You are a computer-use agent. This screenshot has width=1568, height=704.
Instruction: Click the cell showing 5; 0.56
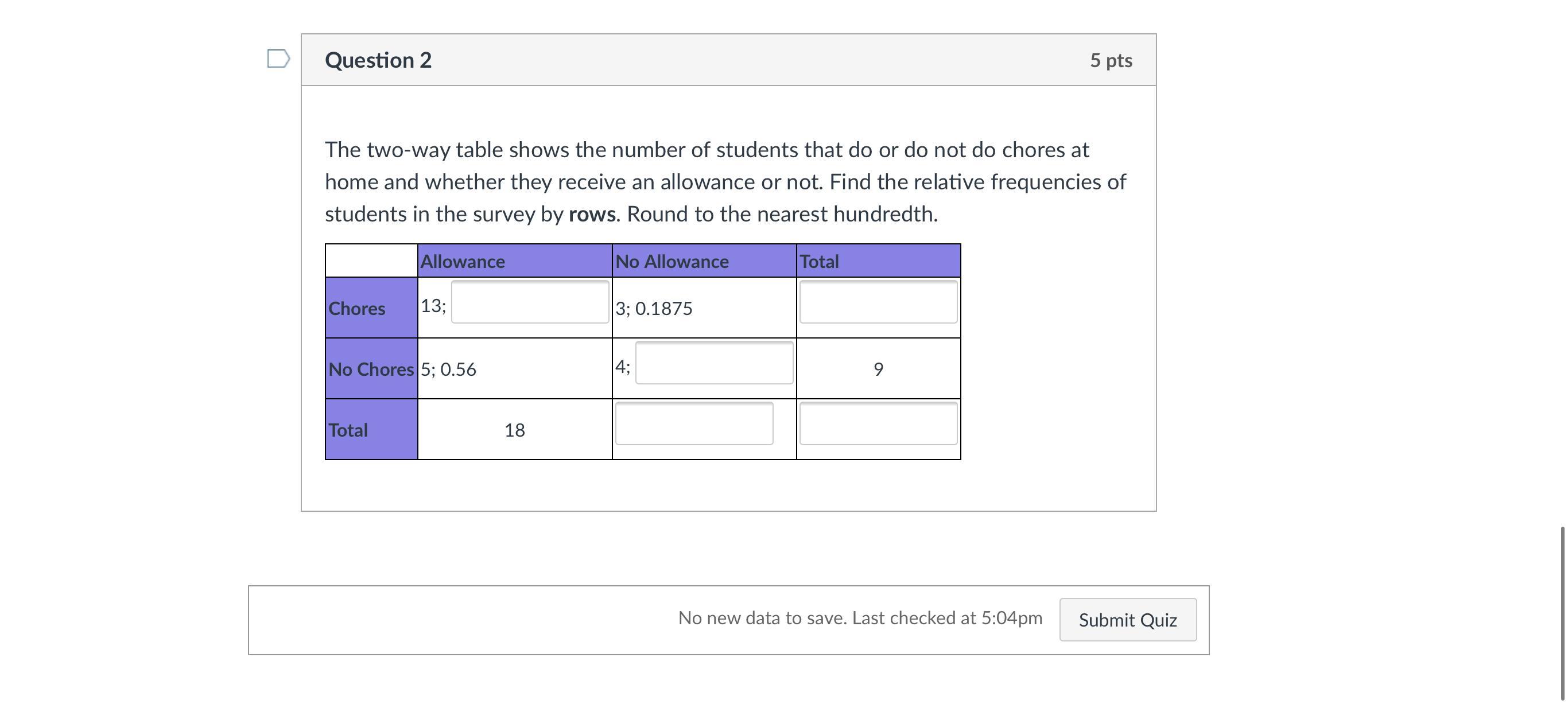click(x=449, y=369)
